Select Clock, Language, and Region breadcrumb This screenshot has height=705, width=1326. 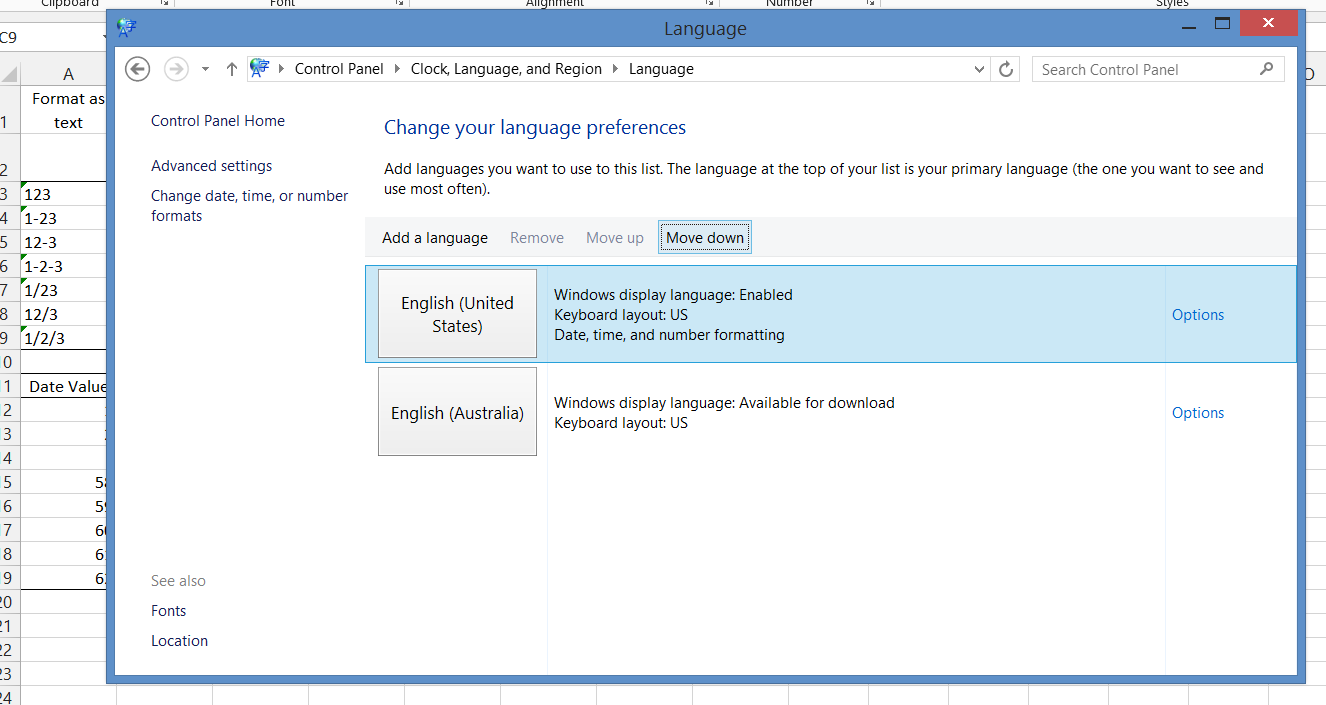(x=506, y=69)
